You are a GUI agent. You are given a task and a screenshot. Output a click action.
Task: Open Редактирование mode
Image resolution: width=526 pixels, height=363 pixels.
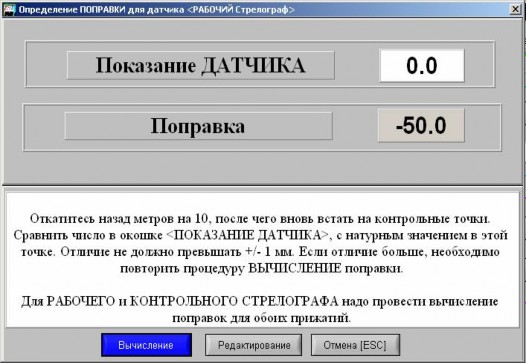tap(254, 345)
